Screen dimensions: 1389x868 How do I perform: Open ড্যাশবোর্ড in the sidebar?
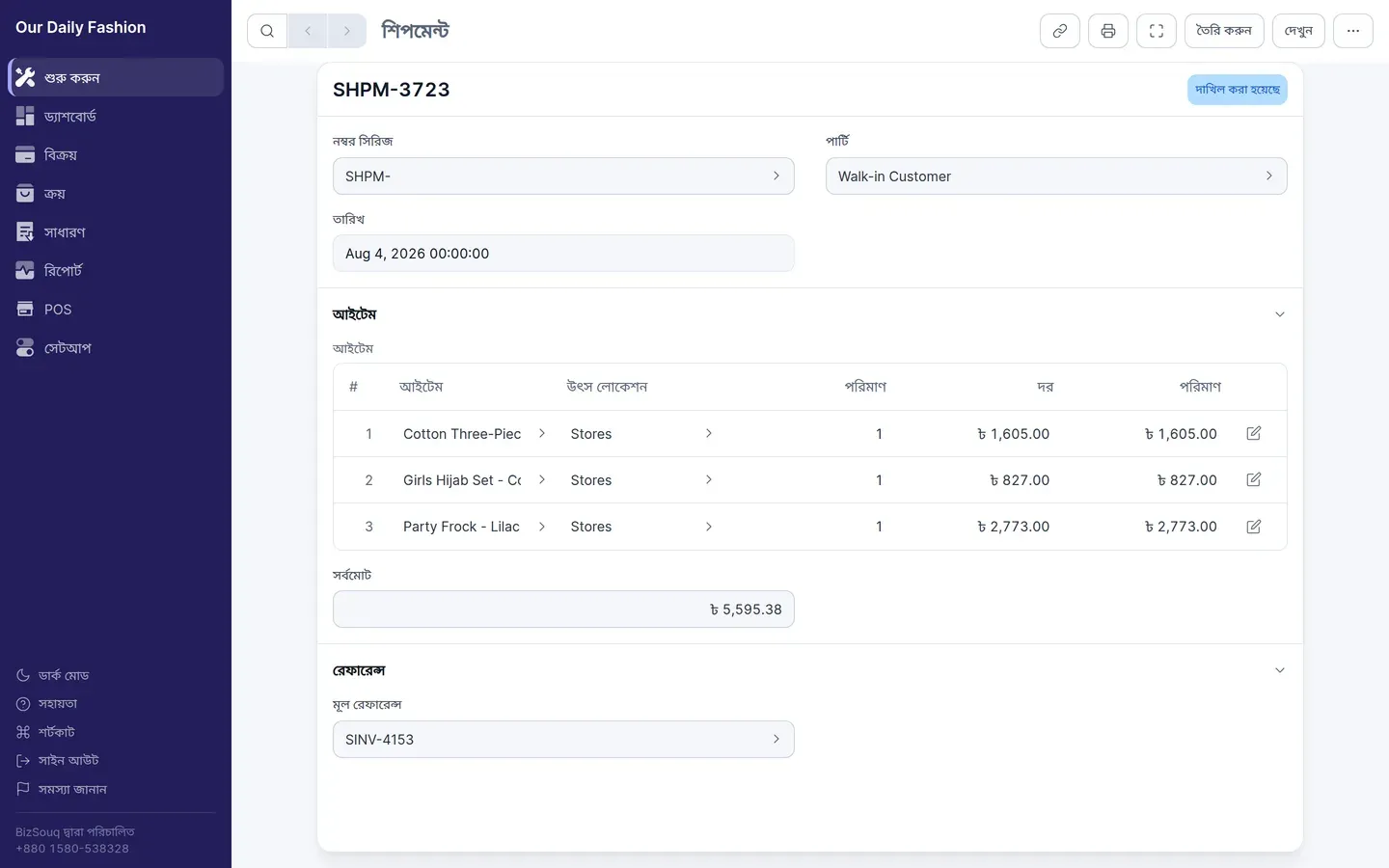(x=116, y=116)
